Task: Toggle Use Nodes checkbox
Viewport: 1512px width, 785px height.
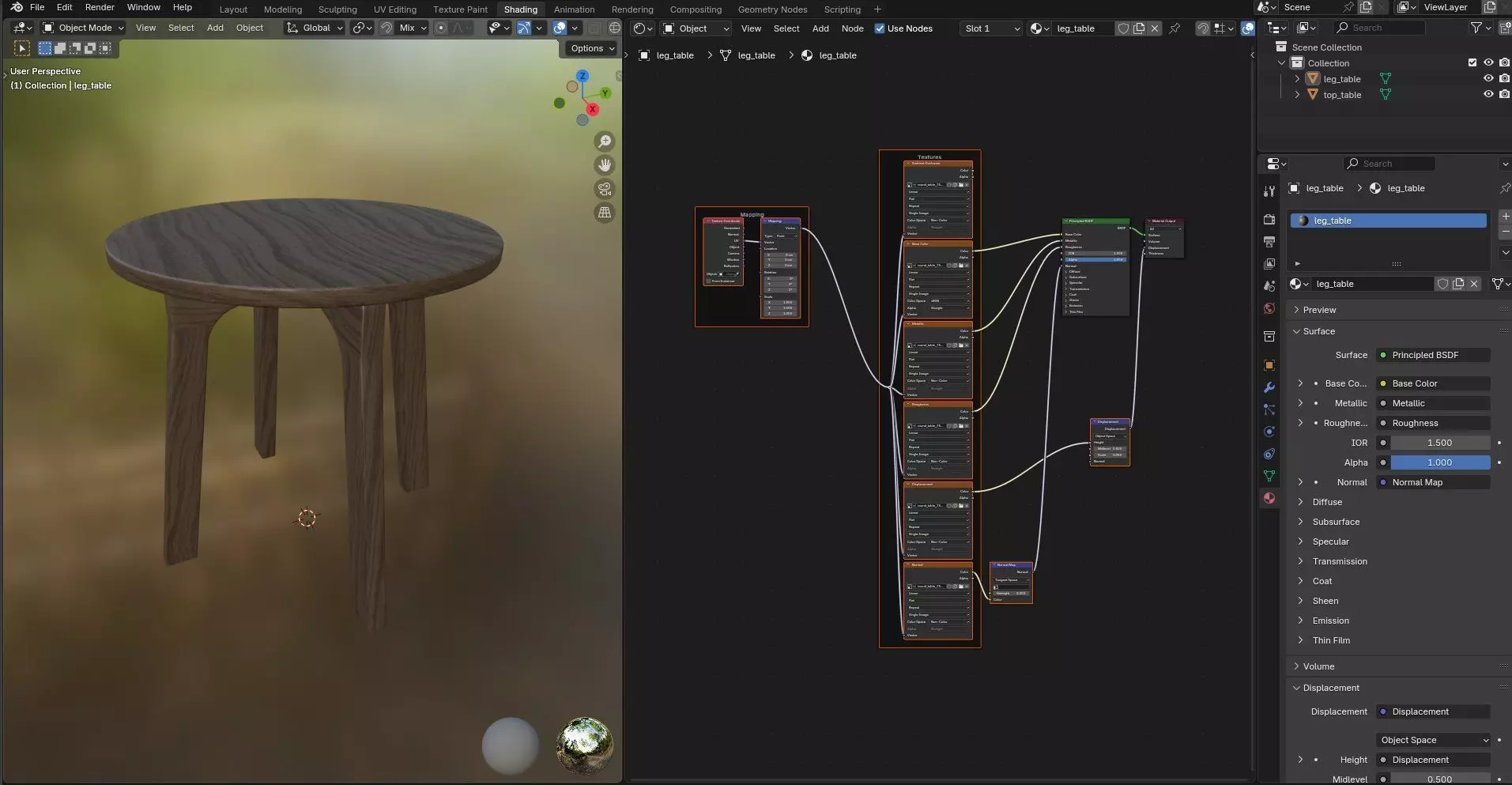Action: pyautogui.click(x=880, y=28)
